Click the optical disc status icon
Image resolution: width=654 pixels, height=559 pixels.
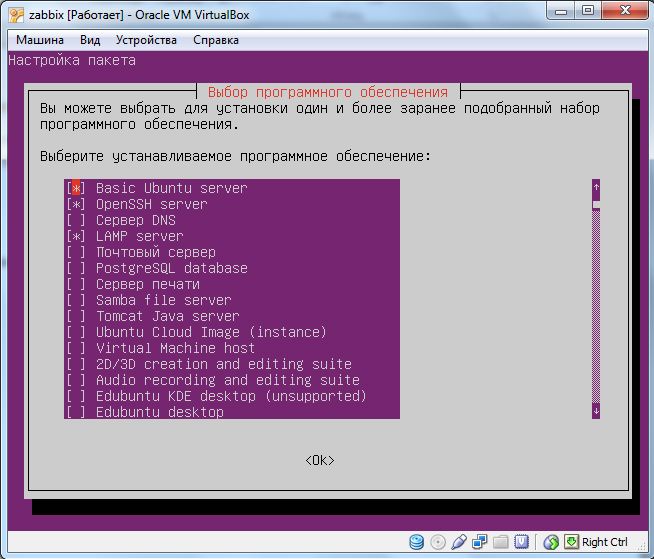(438, 542)
